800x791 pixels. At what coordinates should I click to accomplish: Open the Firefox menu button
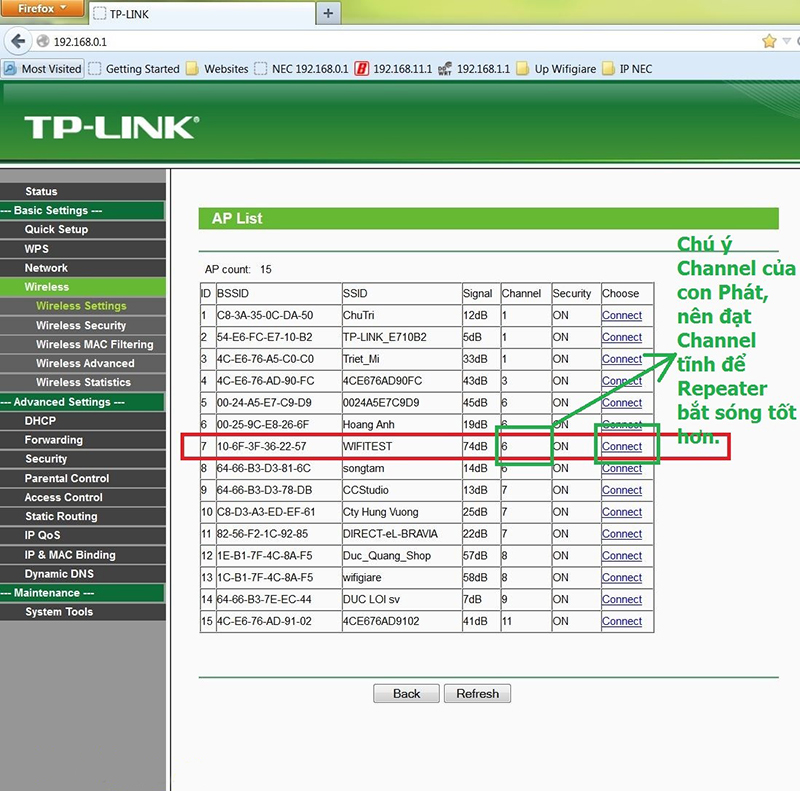point(42,8)
